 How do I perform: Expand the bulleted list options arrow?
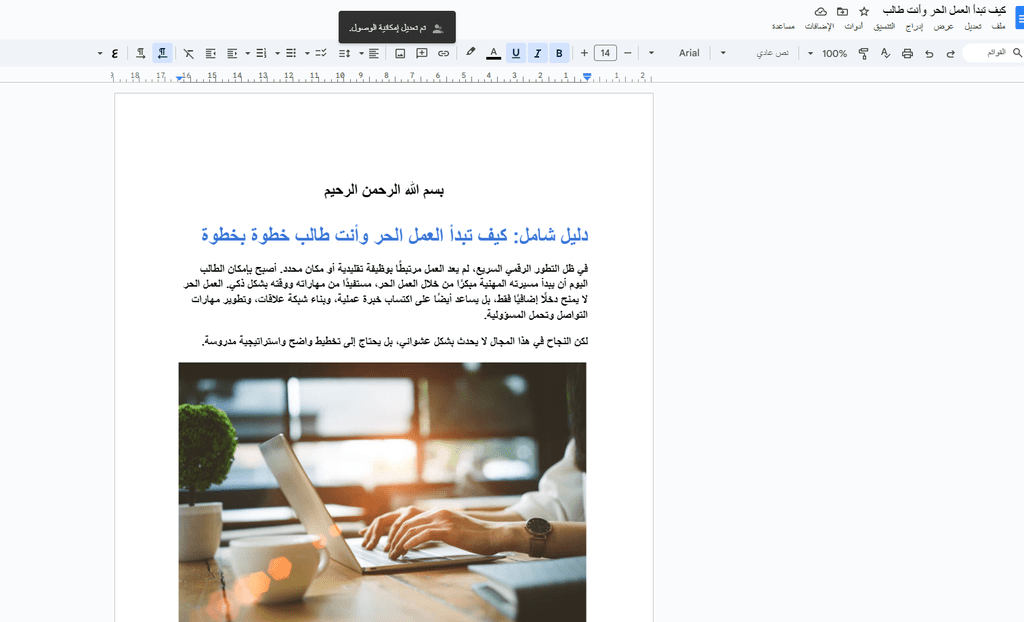tap(278, 54)
